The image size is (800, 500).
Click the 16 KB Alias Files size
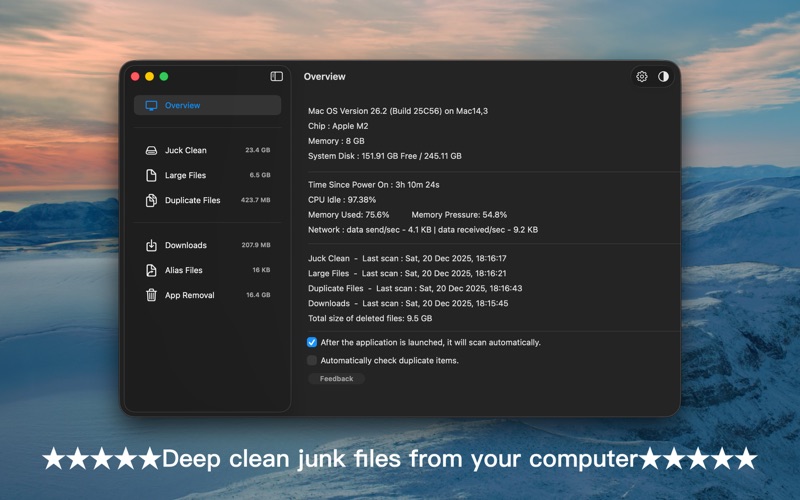point(261,270)
